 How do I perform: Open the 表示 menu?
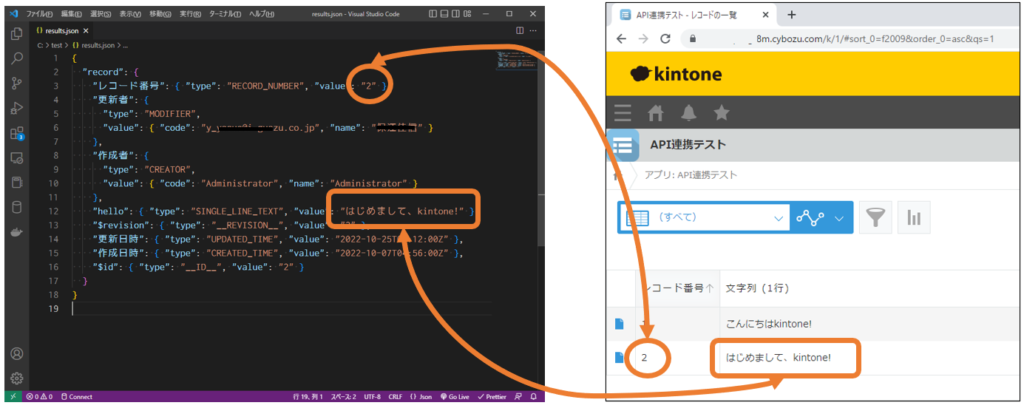click(130, 14)
